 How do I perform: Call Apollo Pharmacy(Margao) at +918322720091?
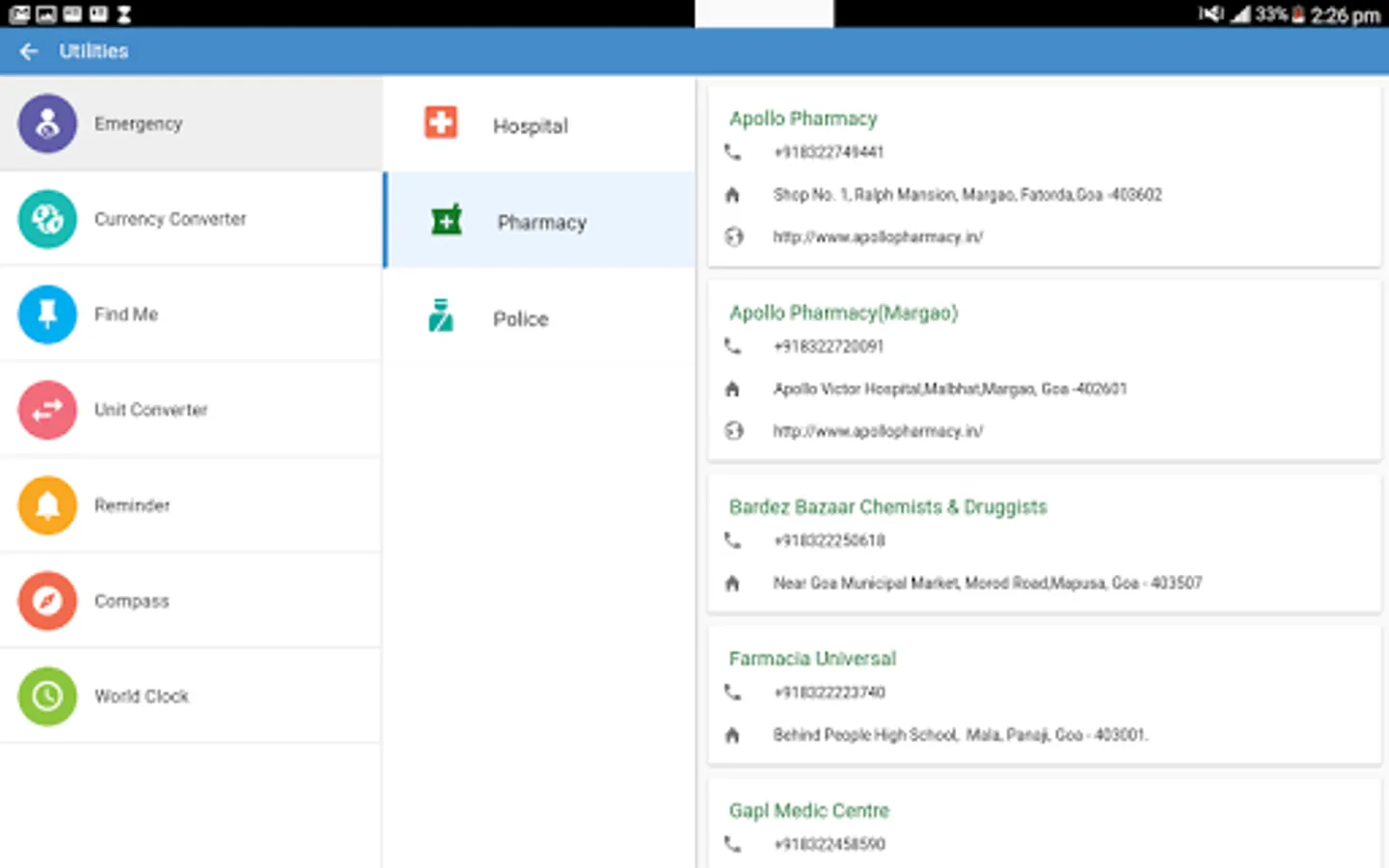click(829, 346)
